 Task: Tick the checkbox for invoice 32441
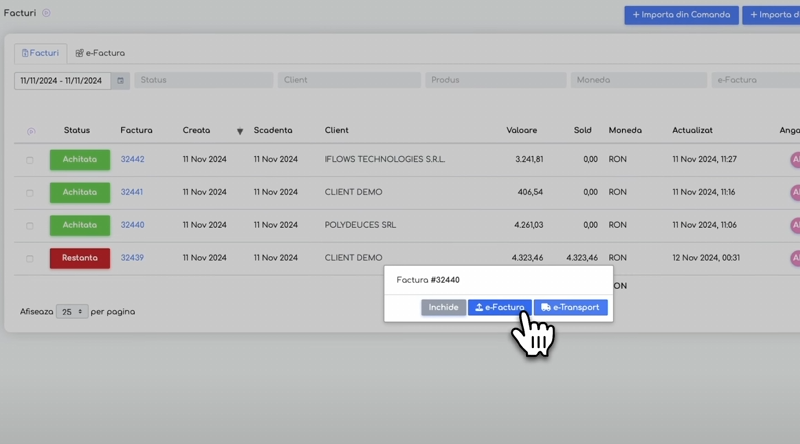[30, 193]
